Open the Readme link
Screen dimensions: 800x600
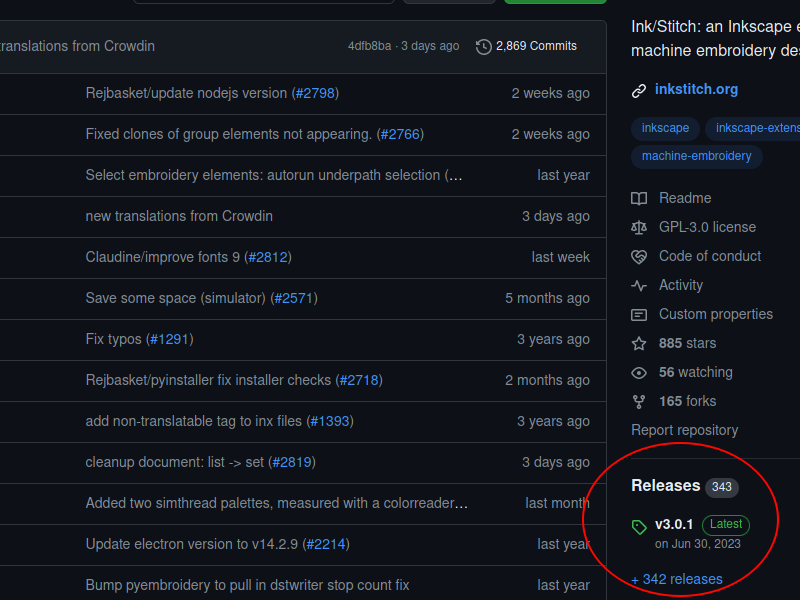(685, 198)
